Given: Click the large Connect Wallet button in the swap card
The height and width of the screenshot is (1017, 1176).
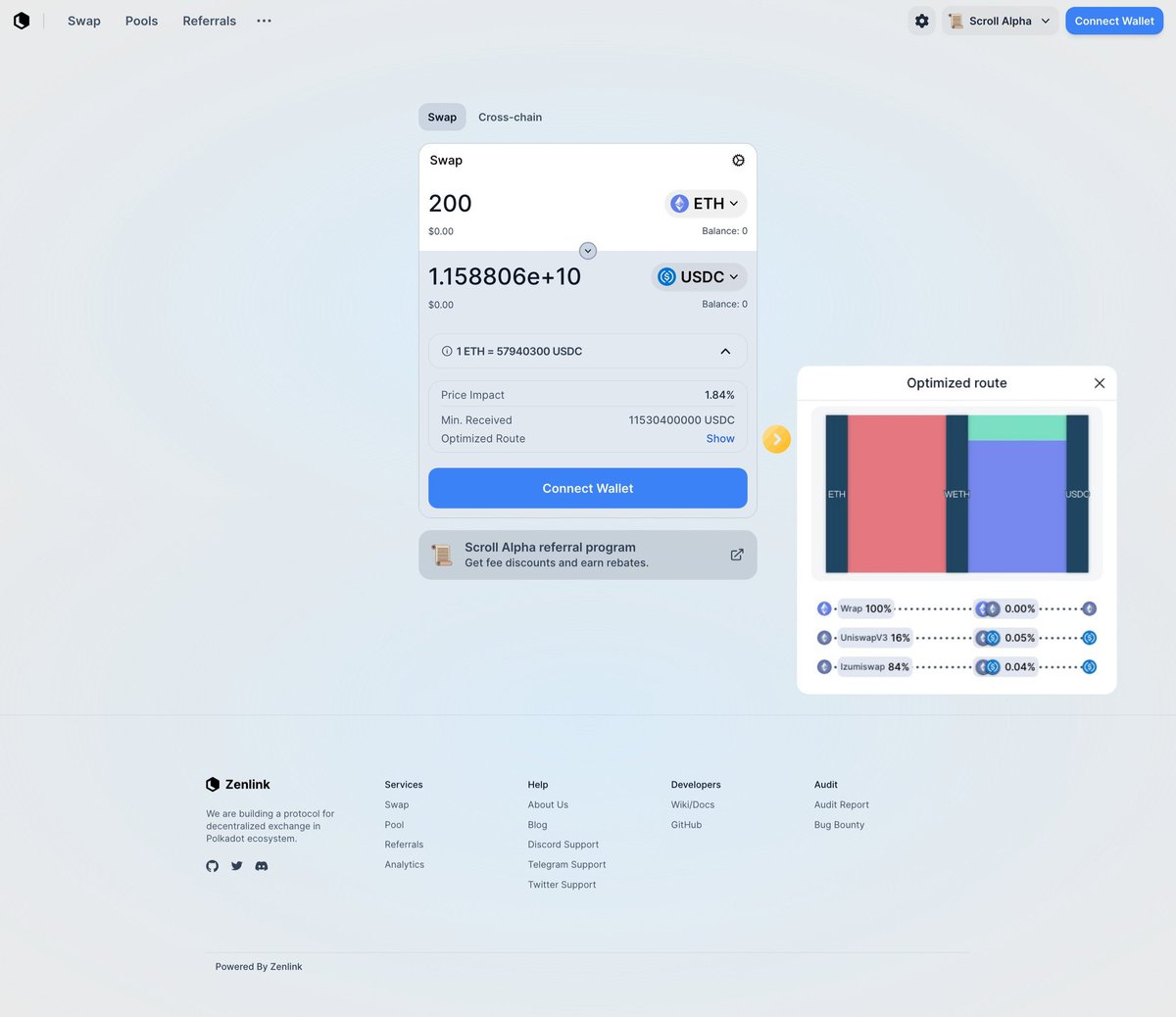Looking at the screenshot, I should pos(588,488).
